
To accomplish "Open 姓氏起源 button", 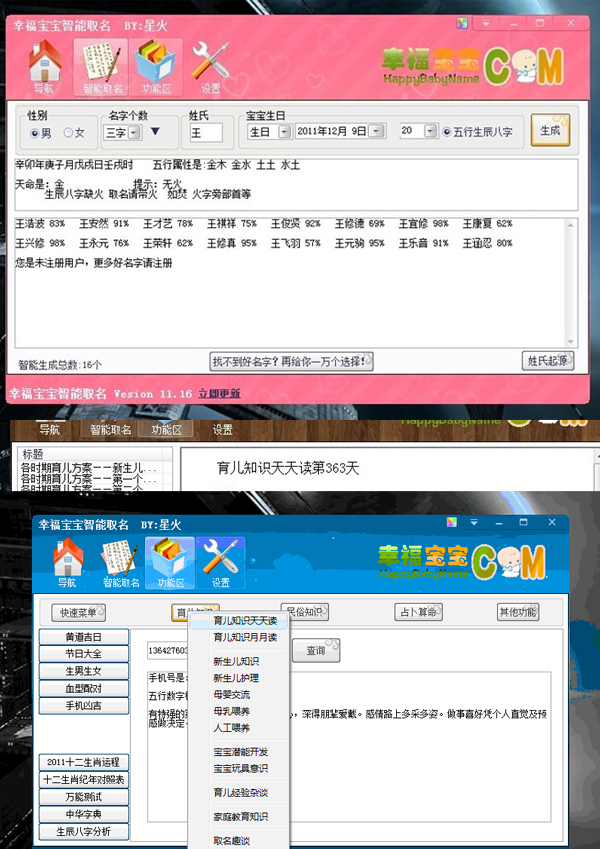I will tap(547, 361).
